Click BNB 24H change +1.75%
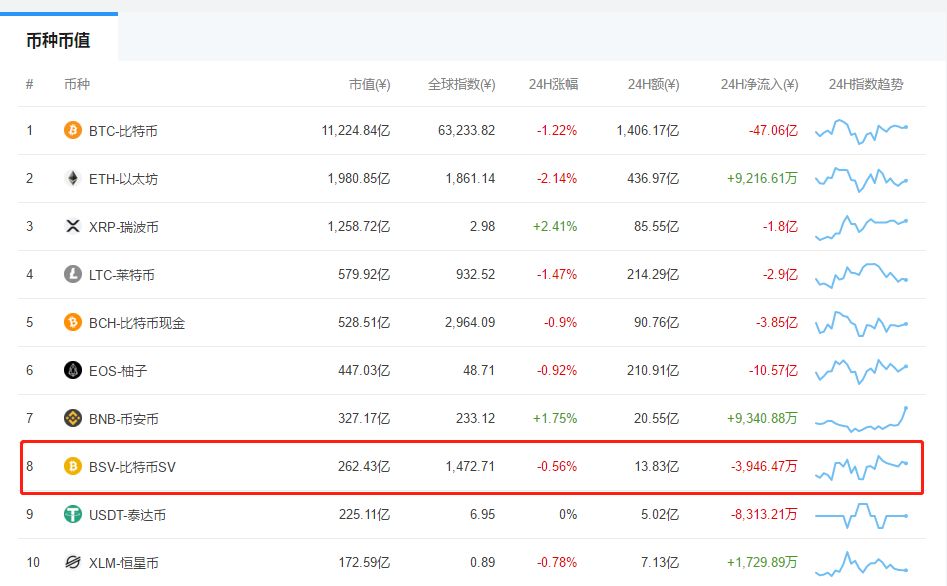Viewport: 947px width, 586px height. point(555,418)
